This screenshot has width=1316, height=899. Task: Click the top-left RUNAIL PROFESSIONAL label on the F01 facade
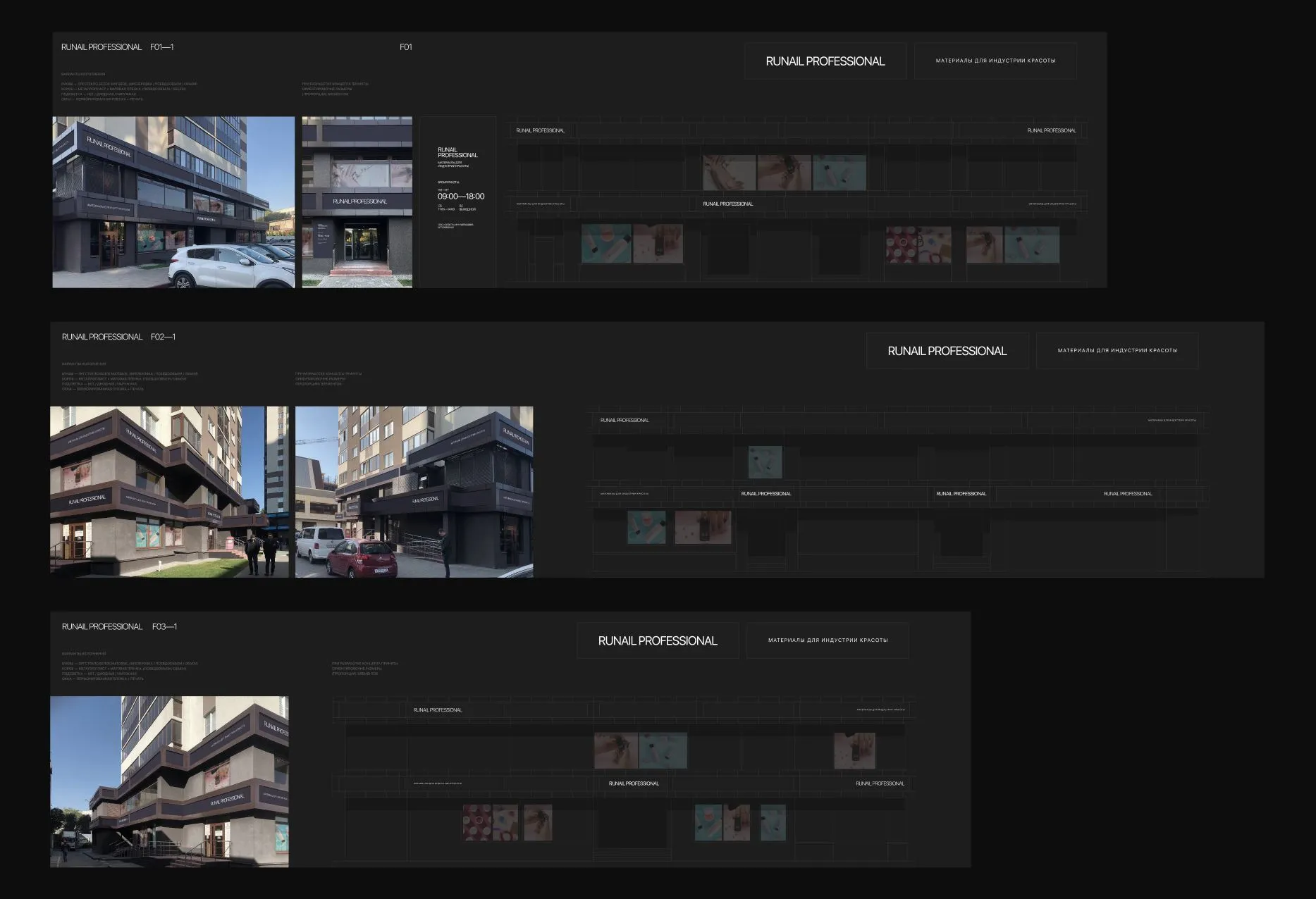tap(541, 130)
